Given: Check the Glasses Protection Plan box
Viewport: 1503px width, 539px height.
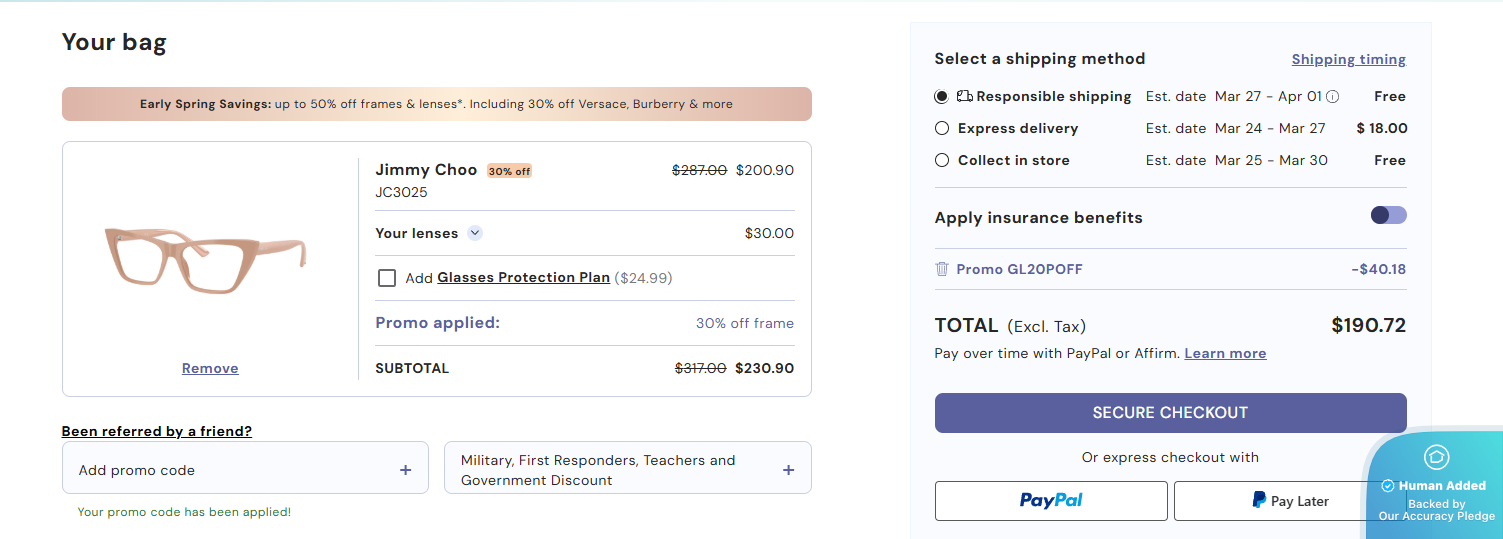Looking at the screenshot, I should [387, 278].
